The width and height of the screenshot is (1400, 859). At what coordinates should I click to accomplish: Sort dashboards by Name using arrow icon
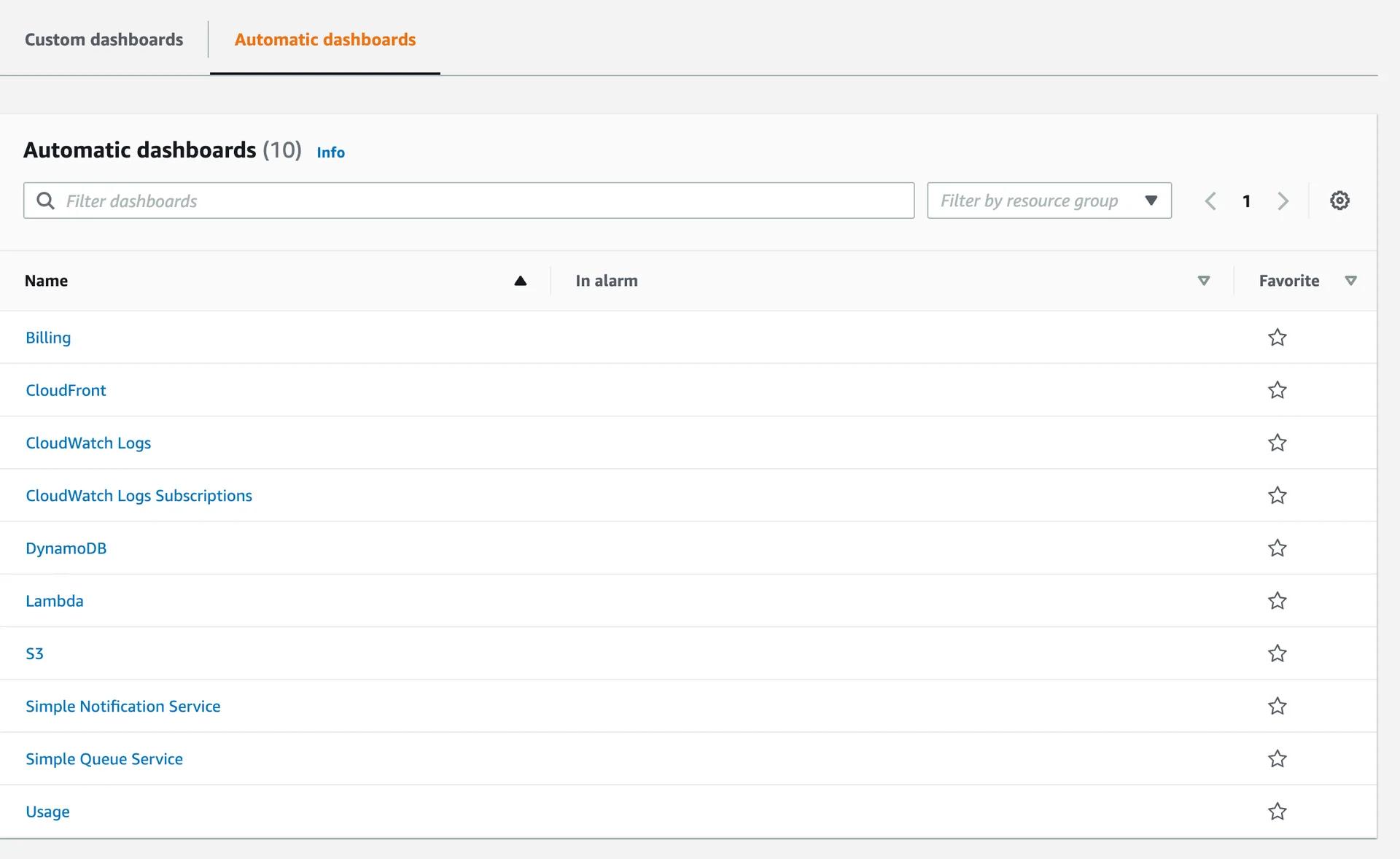pyautogui.click(x=520, y=280)
